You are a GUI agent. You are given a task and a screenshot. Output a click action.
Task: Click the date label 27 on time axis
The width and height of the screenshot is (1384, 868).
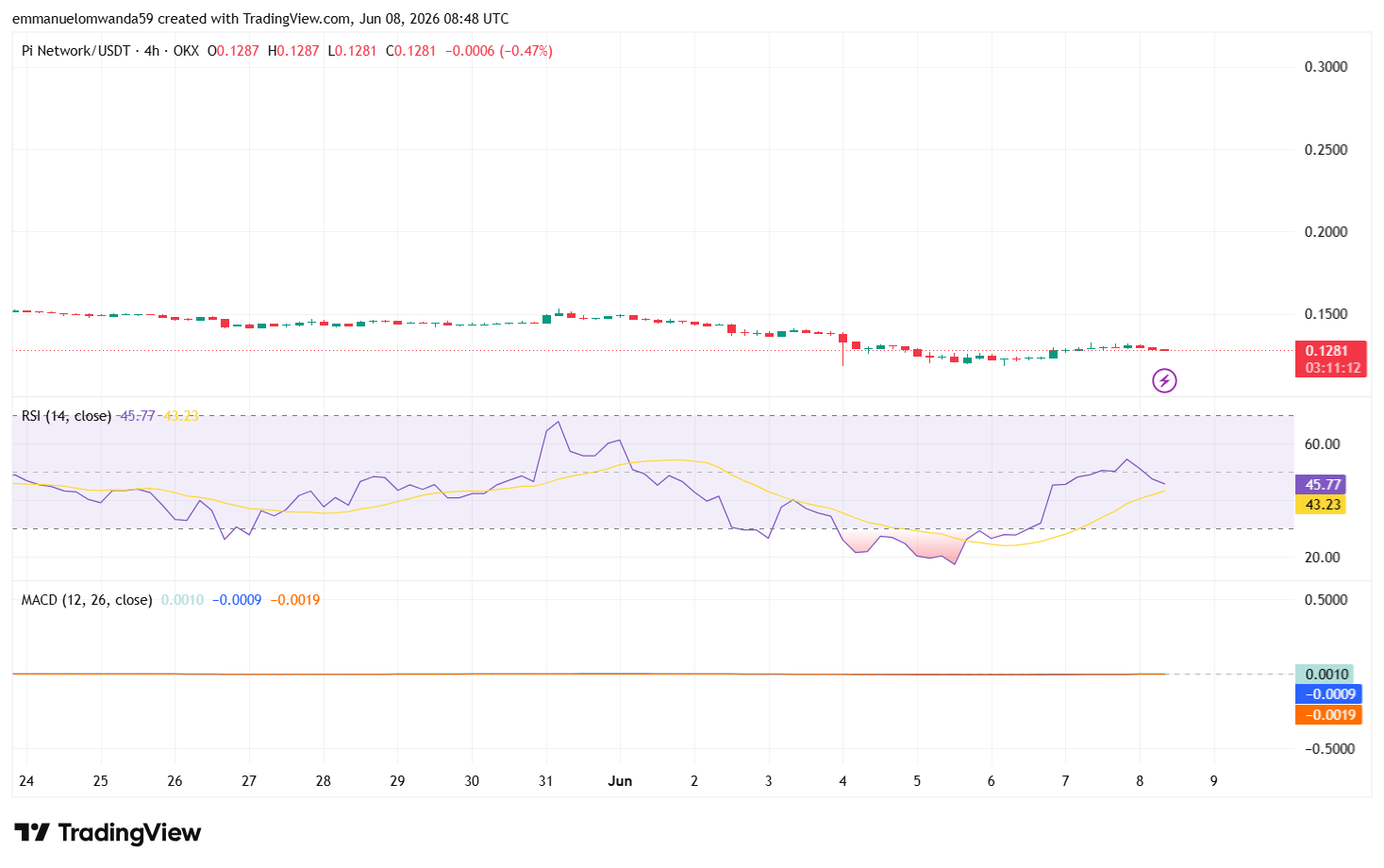click(249, 781)
